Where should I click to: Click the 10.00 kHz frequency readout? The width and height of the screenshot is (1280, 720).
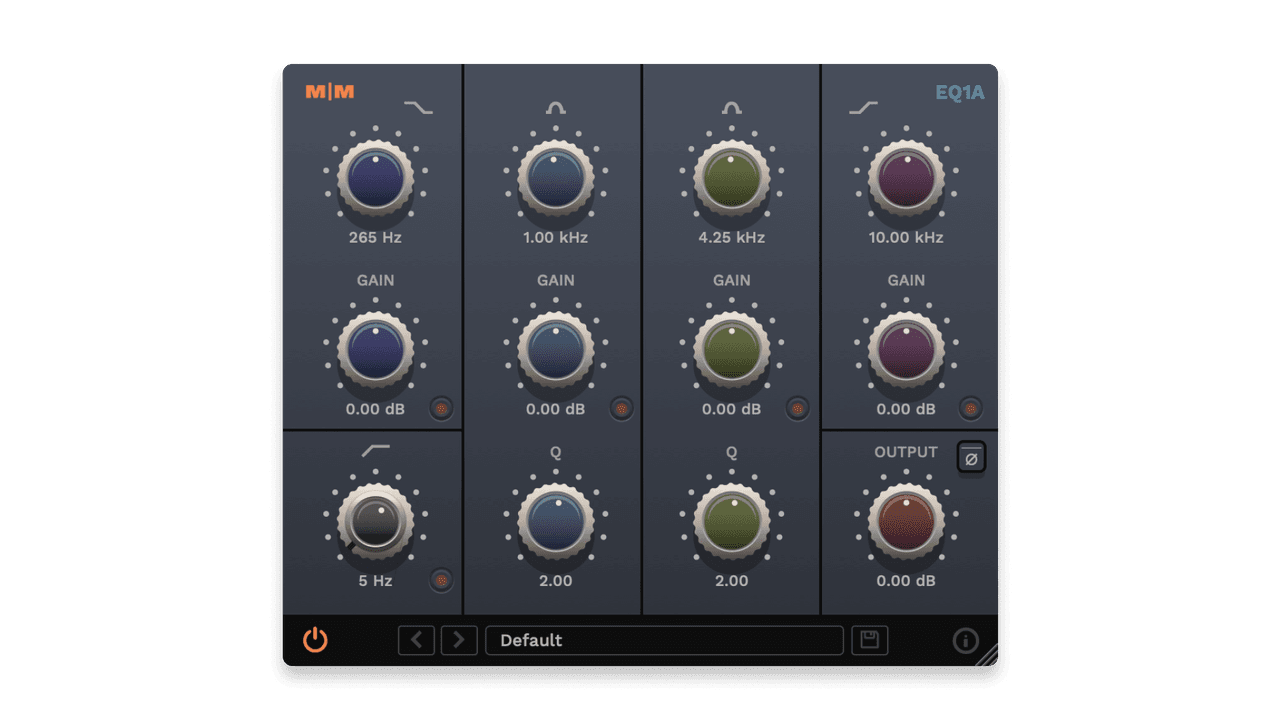coord(906,238)
